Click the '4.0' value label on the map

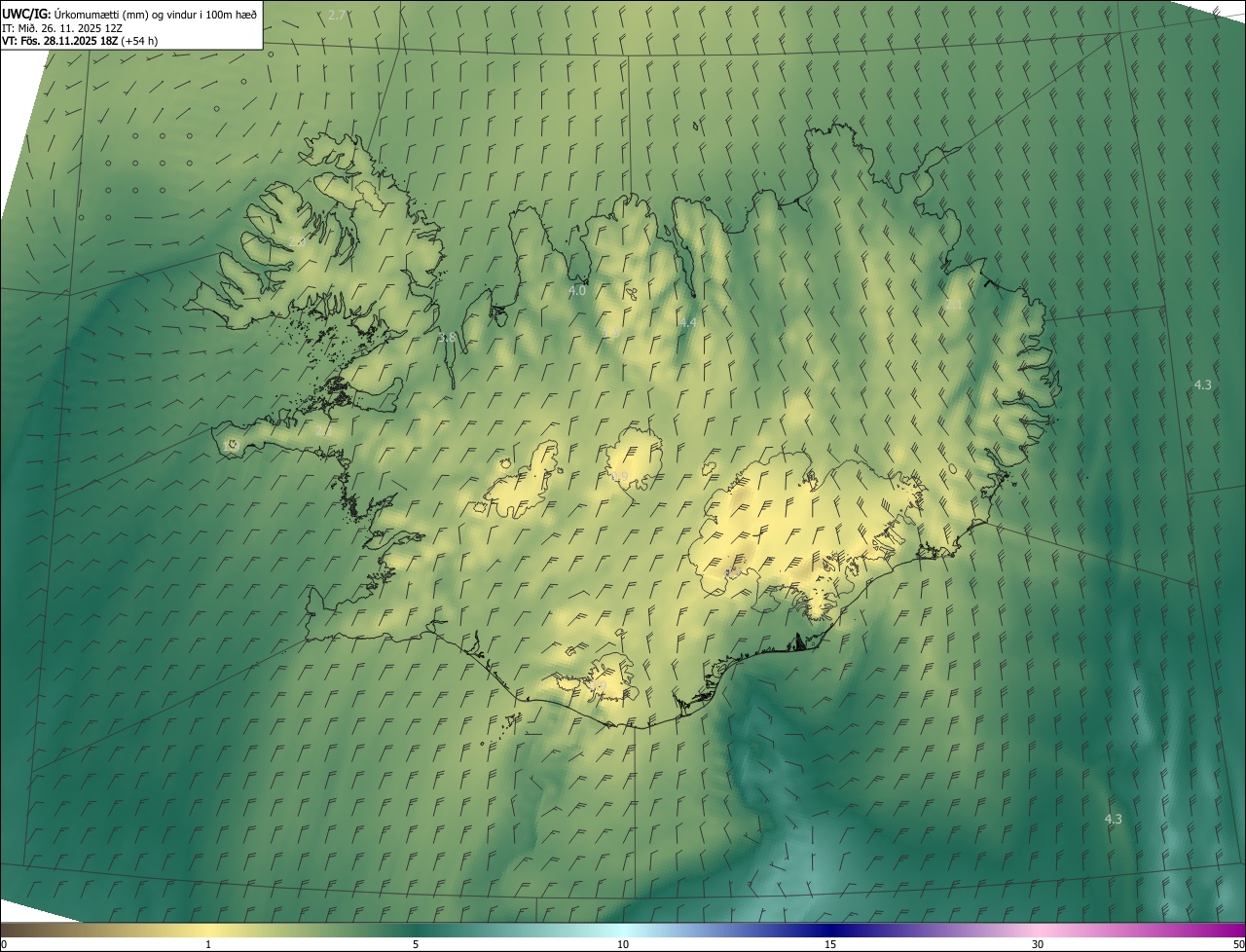tap(577, 290)
